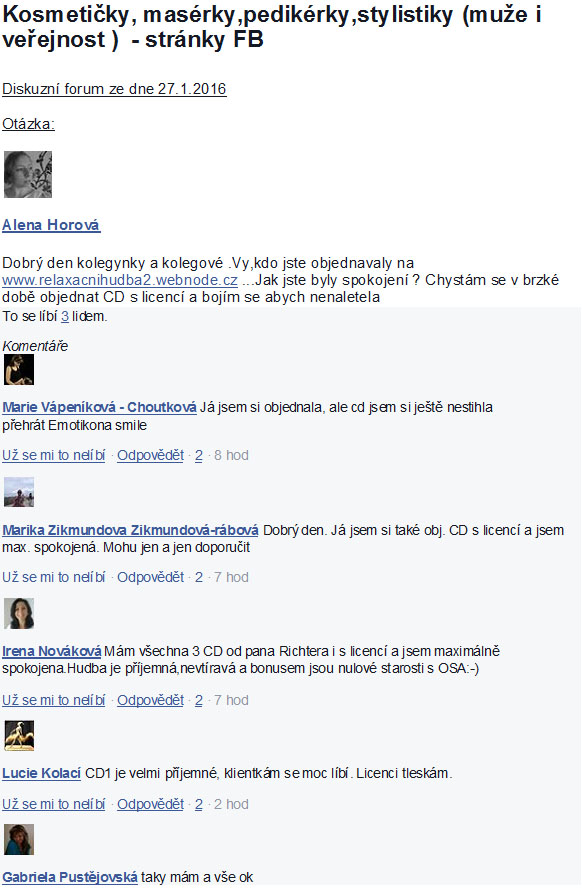Open Gabriela Pustějovská name link
582x895 pixels.
tap(70, 877)
